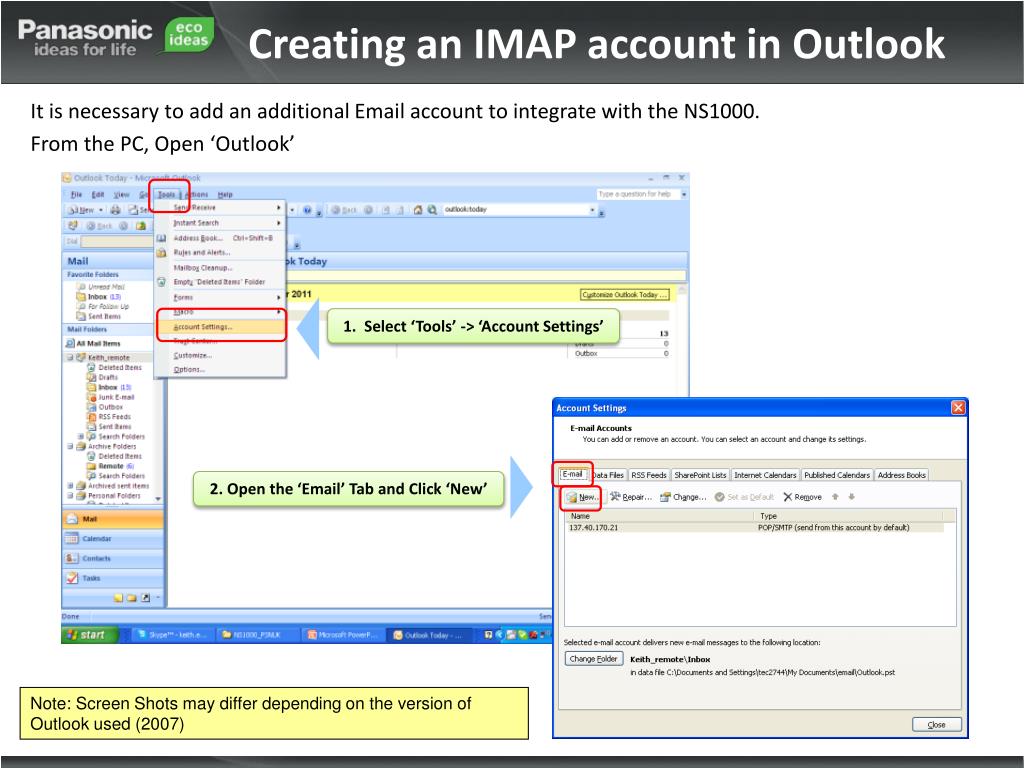The width and height of the screenshot is (1024, 768).
Task: Select Inbox under Favorite Folders
Action: coord(99,296)
